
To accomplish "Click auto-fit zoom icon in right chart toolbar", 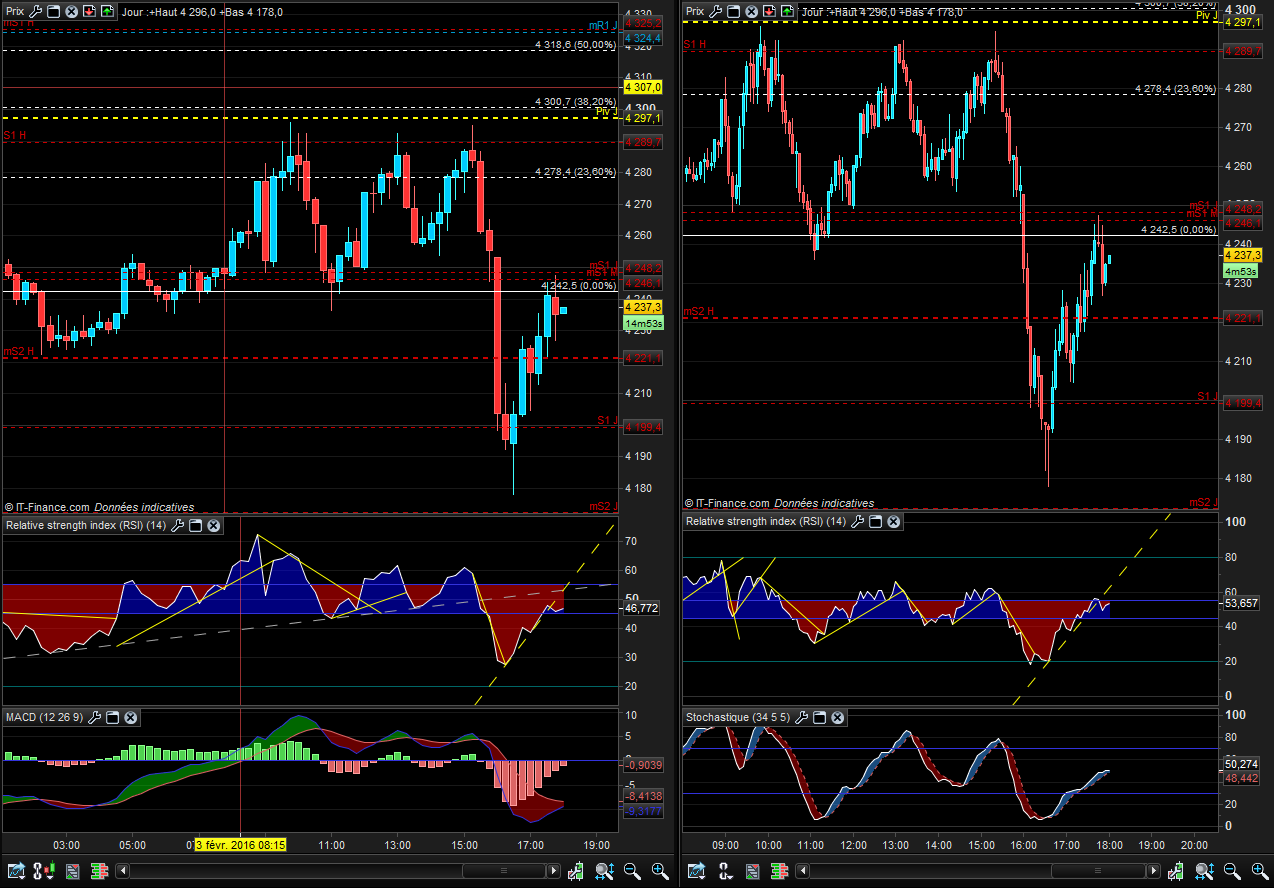I will pos(1204,871).
